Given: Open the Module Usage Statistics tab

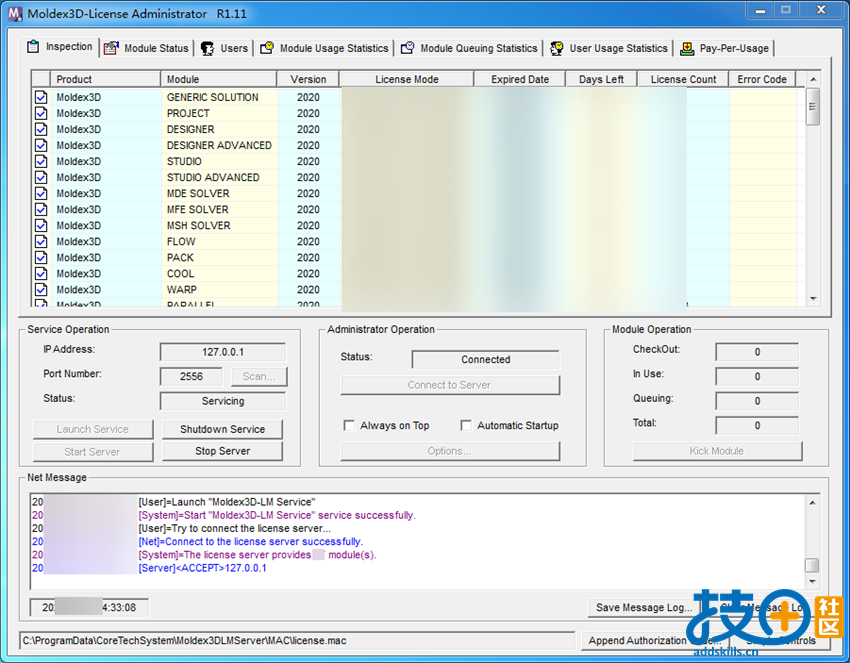Looking at the screenshot, I should pos(325,48).
